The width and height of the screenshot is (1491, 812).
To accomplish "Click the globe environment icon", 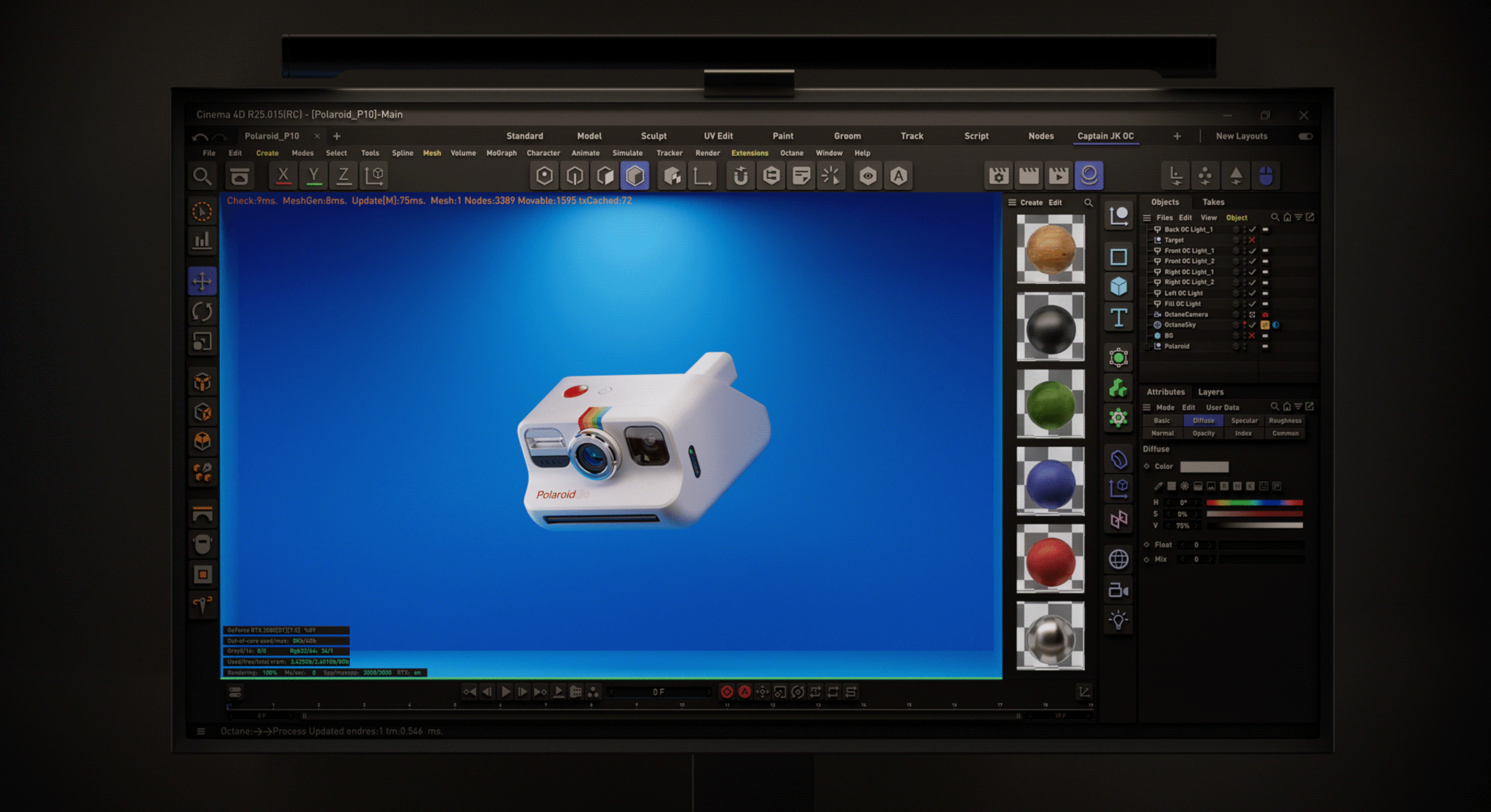I will pos(1118,559).
